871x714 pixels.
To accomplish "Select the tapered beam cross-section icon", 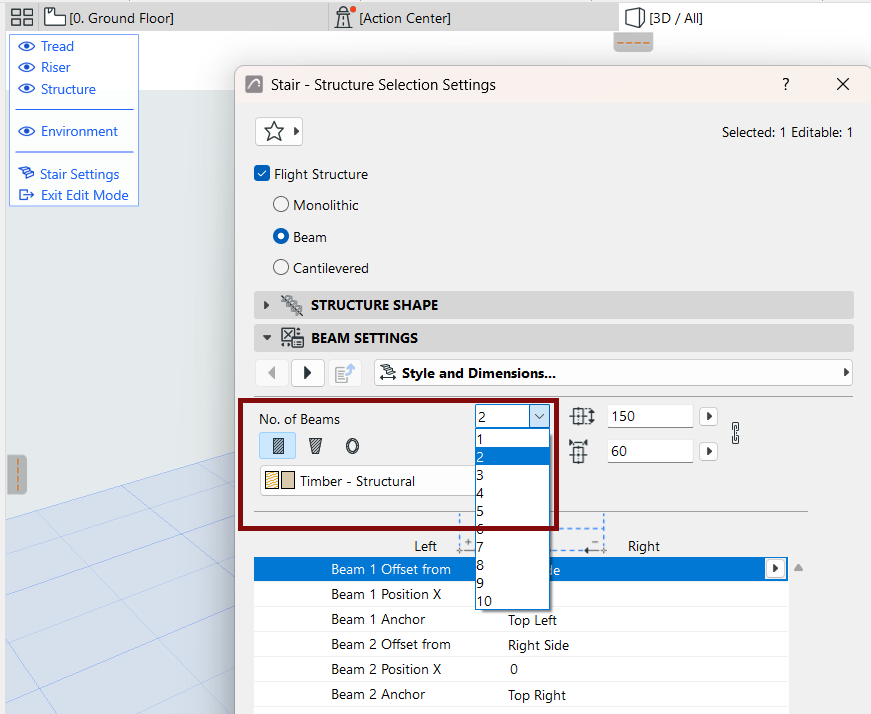I will coord(315,446).
